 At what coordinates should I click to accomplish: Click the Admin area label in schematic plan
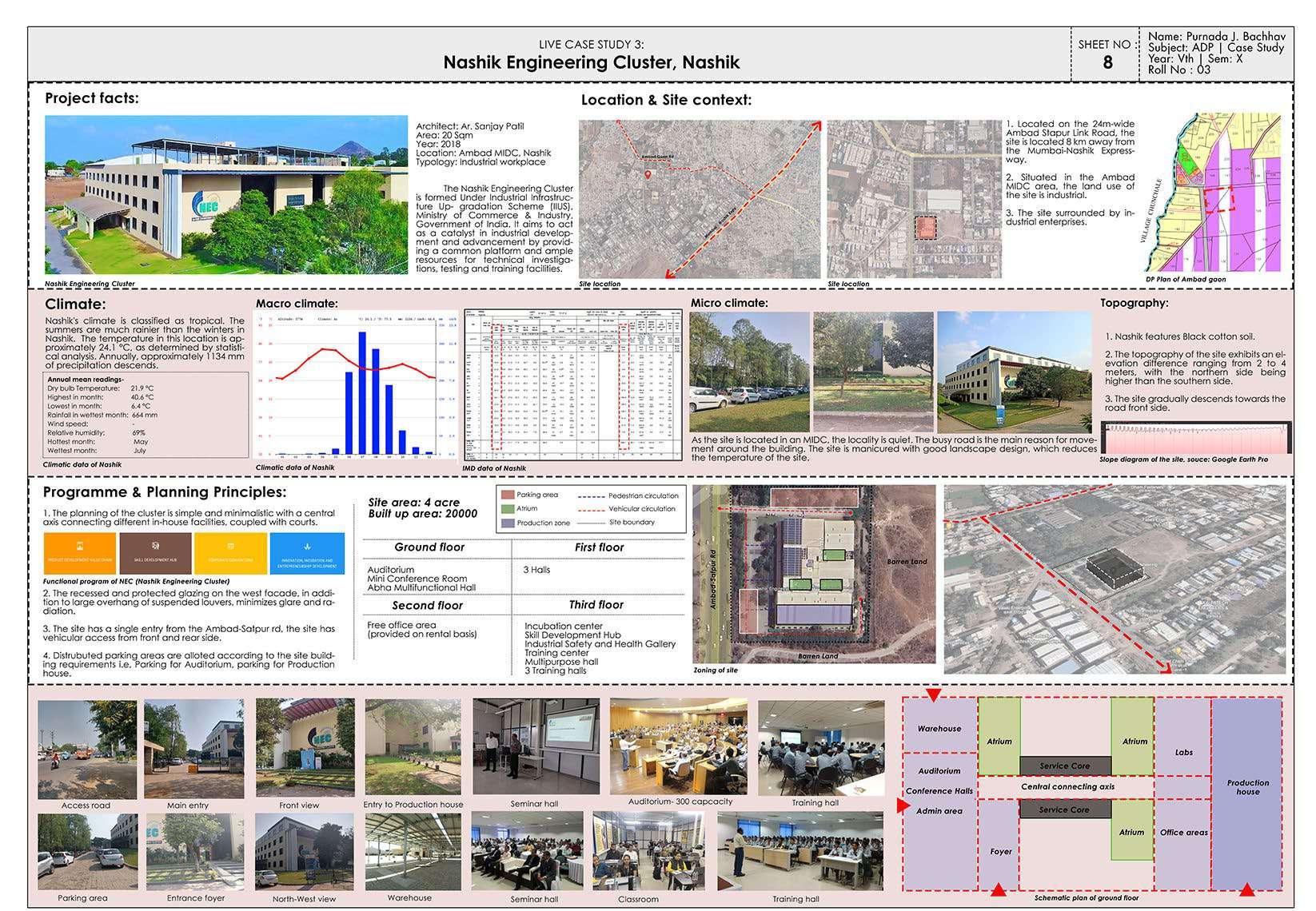click(939, 811)
